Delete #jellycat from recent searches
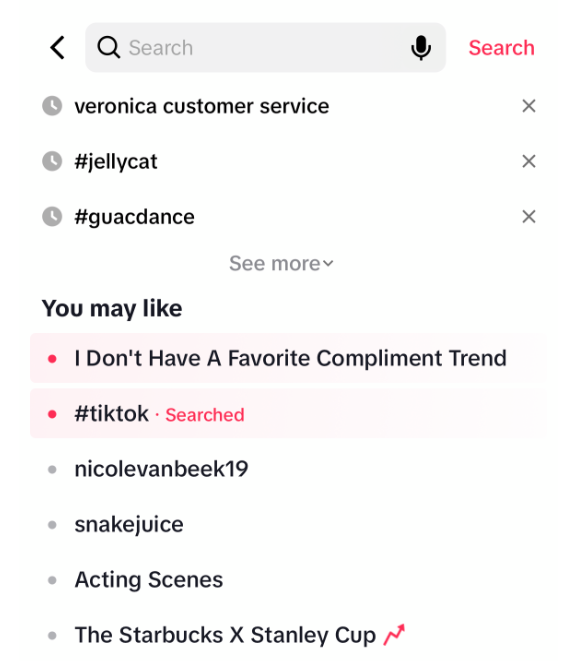Image resolution: width=565 pixels, height=661 pixels. (529, 161)
